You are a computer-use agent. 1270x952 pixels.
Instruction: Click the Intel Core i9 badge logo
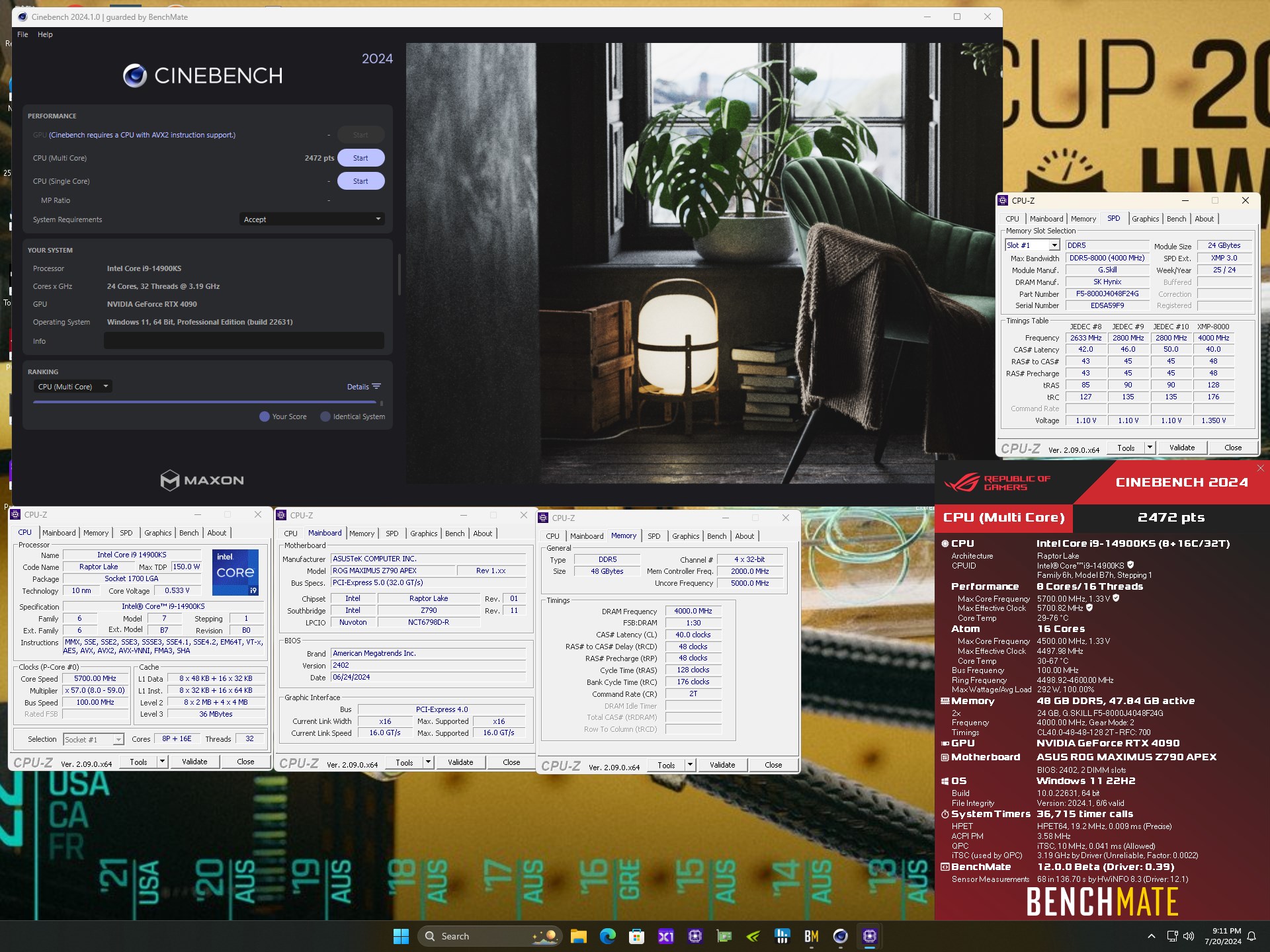click(x=235, y=572)
